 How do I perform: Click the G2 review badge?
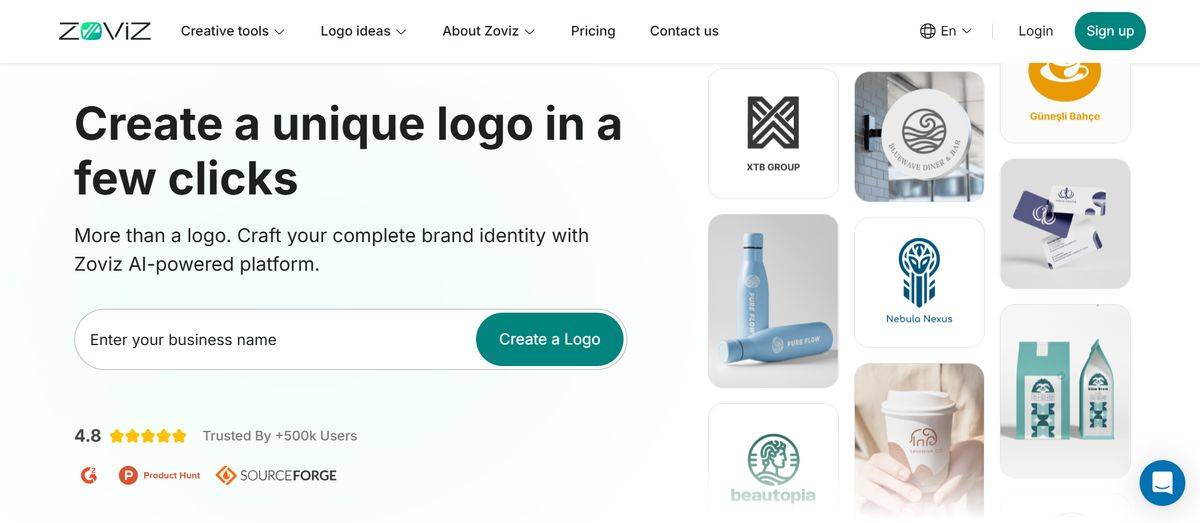89,475
